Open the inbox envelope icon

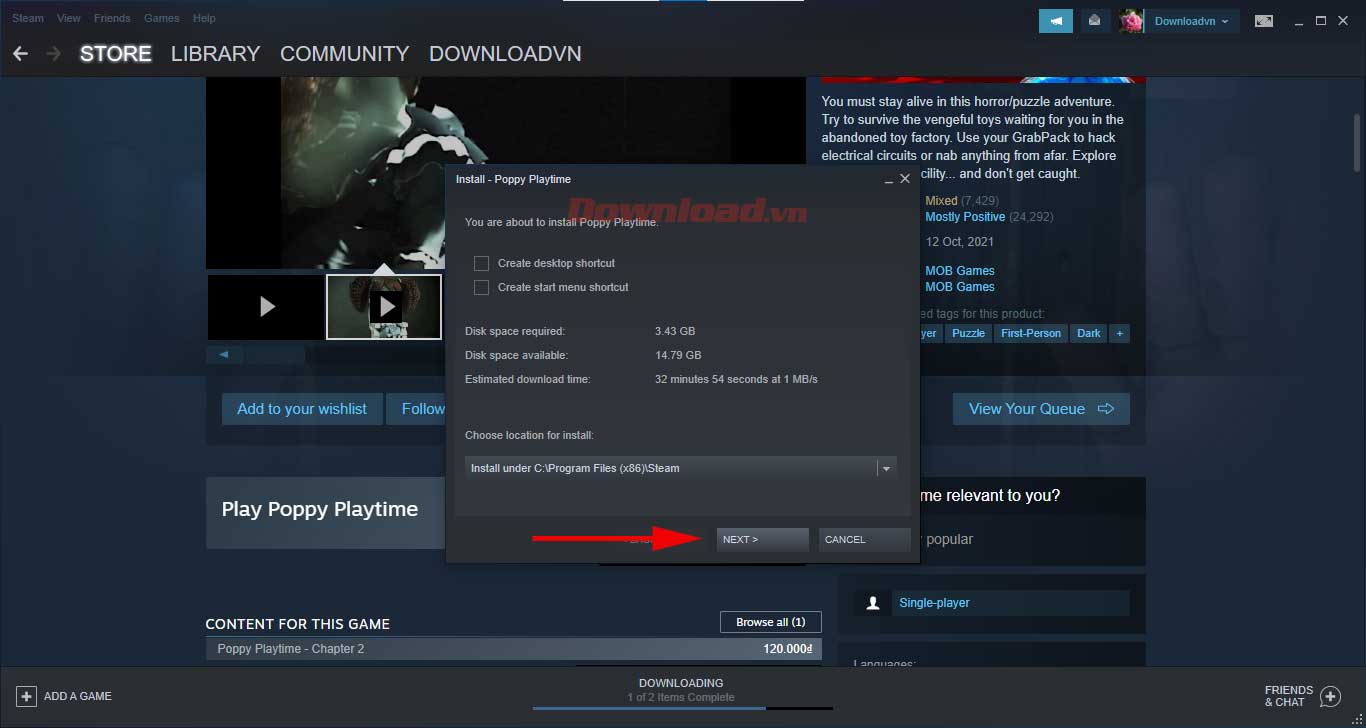(x=1095, y=21)
